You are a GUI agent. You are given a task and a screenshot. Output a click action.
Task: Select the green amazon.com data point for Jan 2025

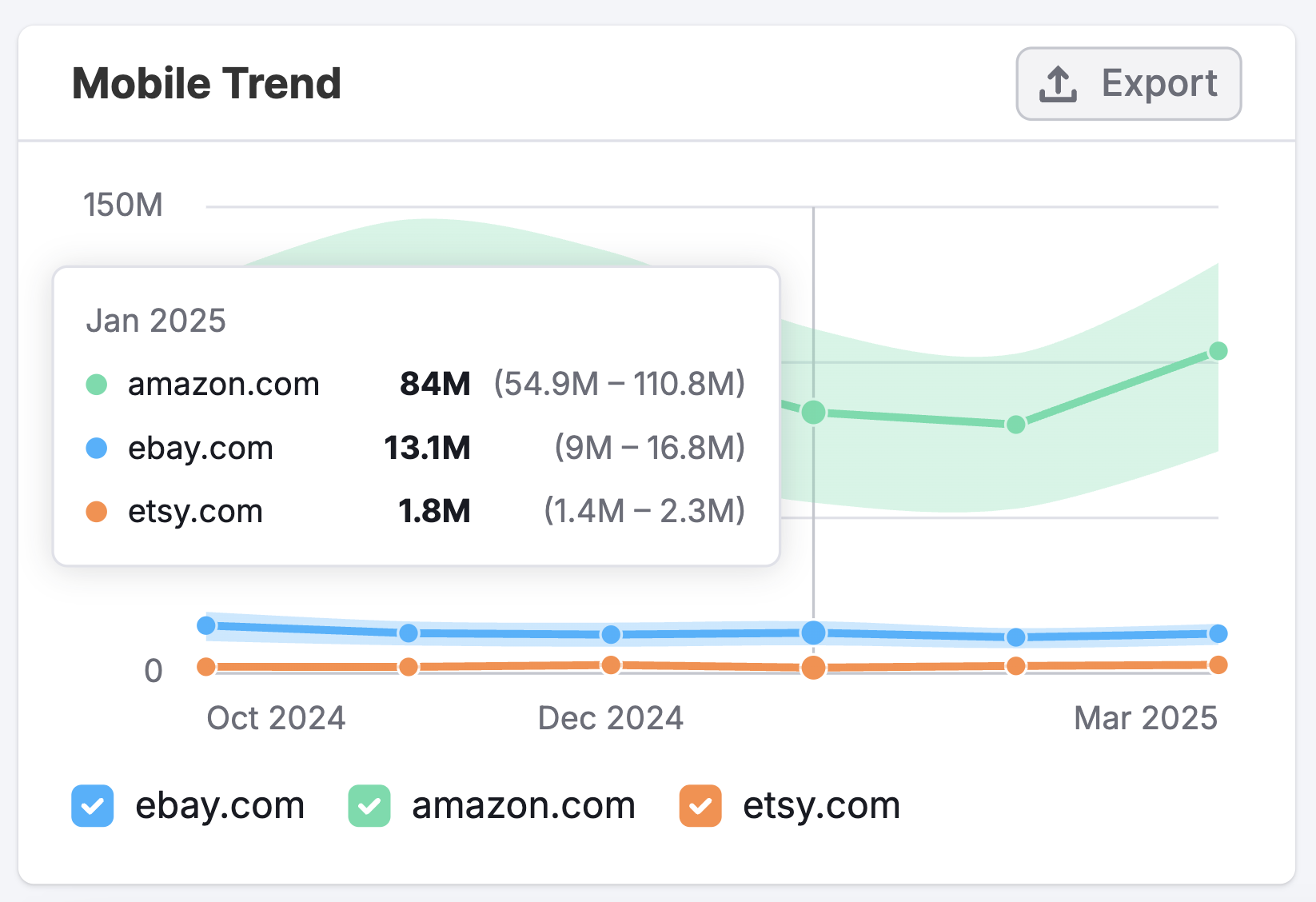tap(814, 413)
